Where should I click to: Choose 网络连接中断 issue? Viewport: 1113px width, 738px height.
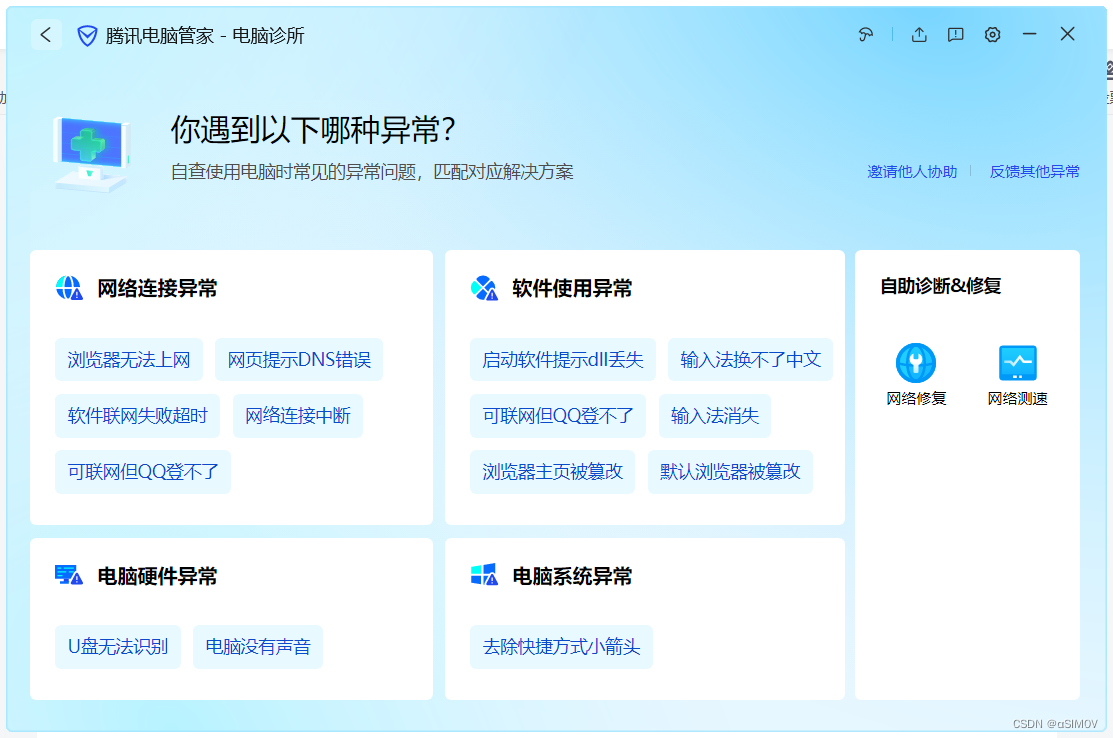coord(297,416)
